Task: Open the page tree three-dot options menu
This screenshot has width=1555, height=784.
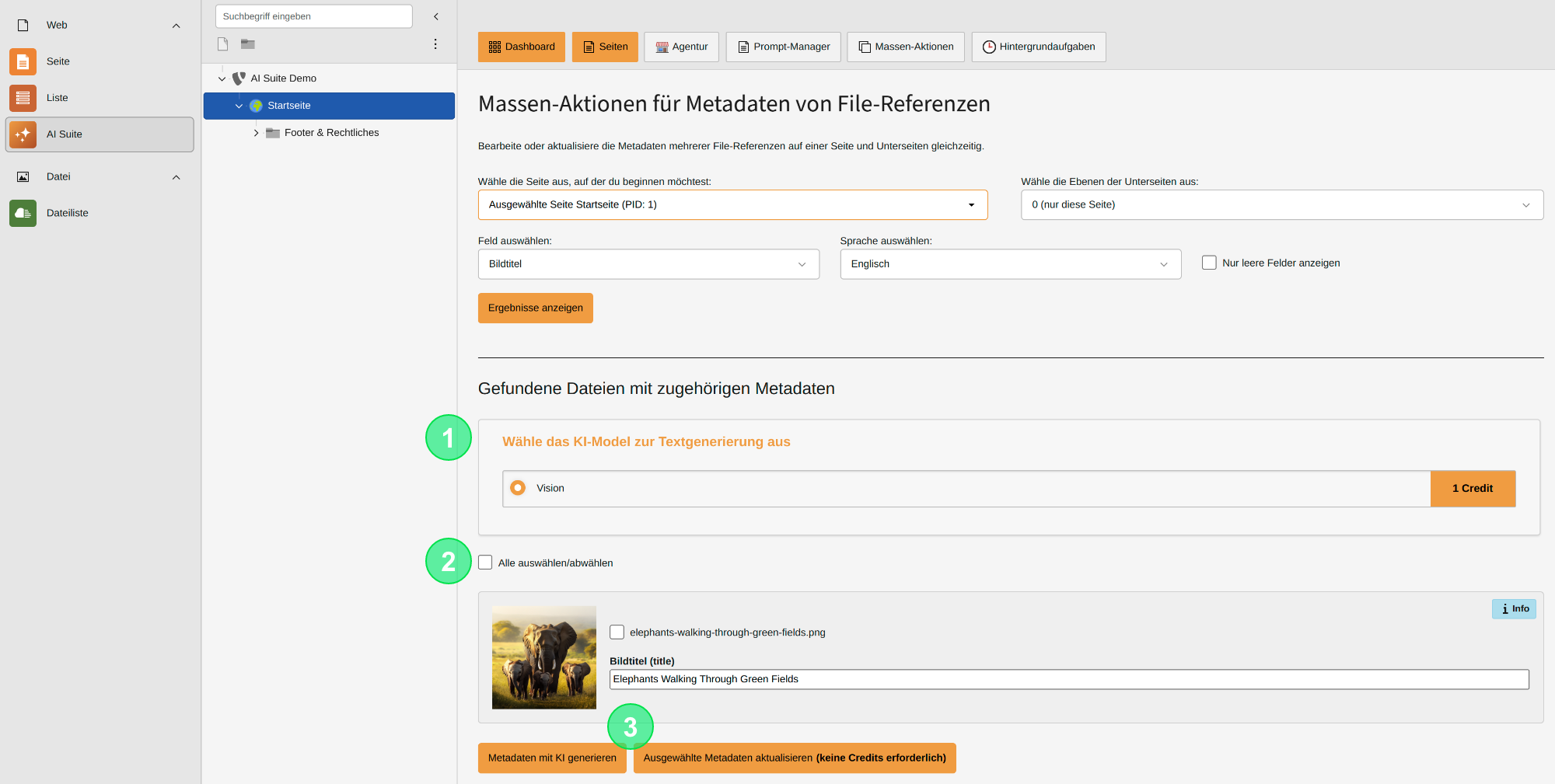Action: click(435, 44)
